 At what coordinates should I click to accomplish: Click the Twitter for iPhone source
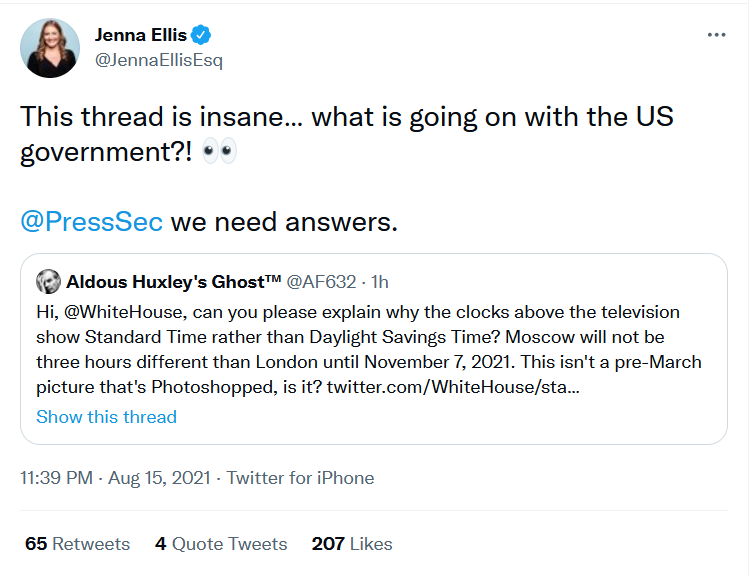300,478
